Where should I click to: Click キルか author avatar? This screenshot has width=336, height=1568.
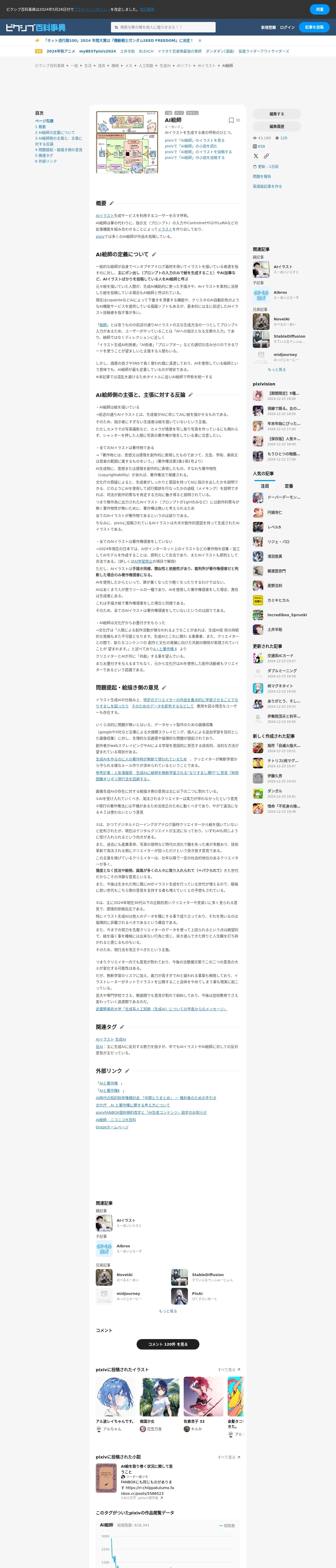click(186, 1429)
